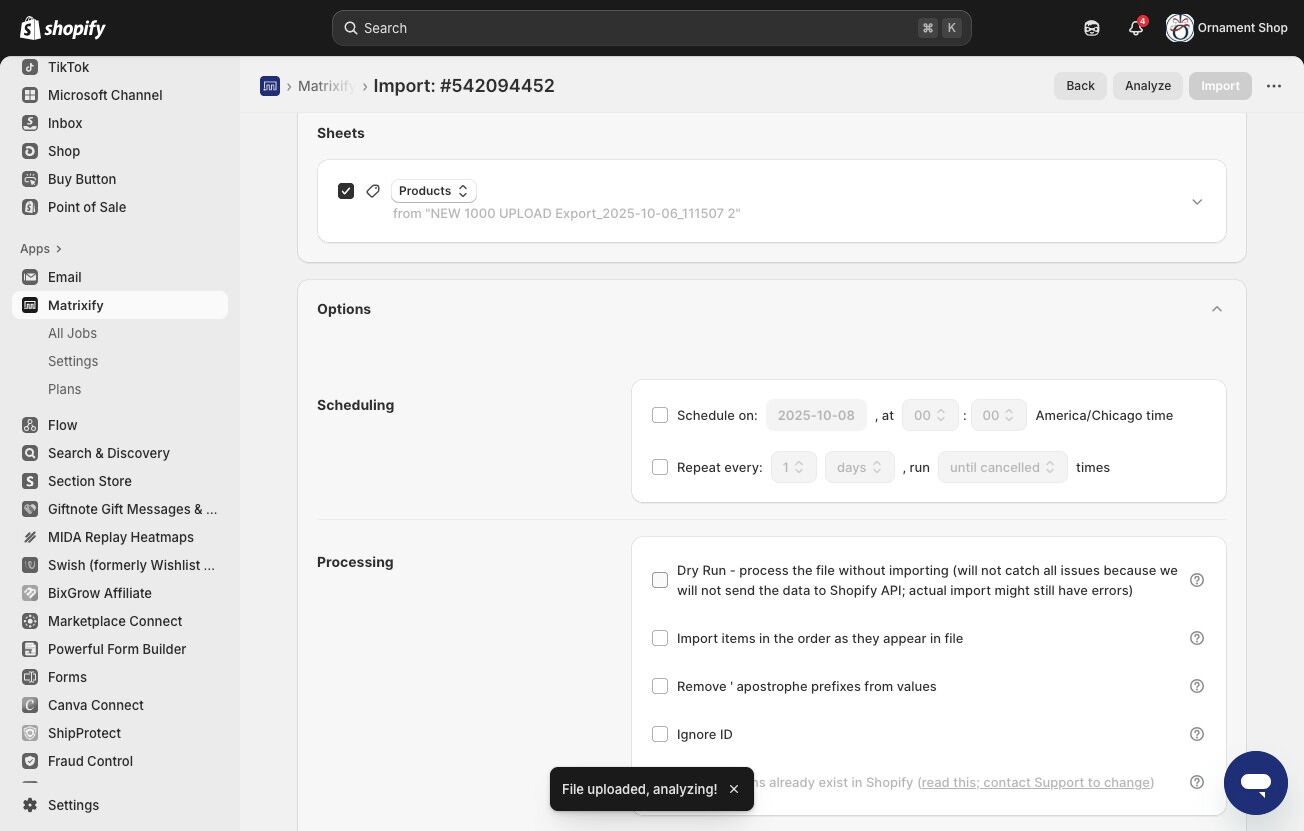
Task: Enable the Dry Run checkbox
Action: 660,580
